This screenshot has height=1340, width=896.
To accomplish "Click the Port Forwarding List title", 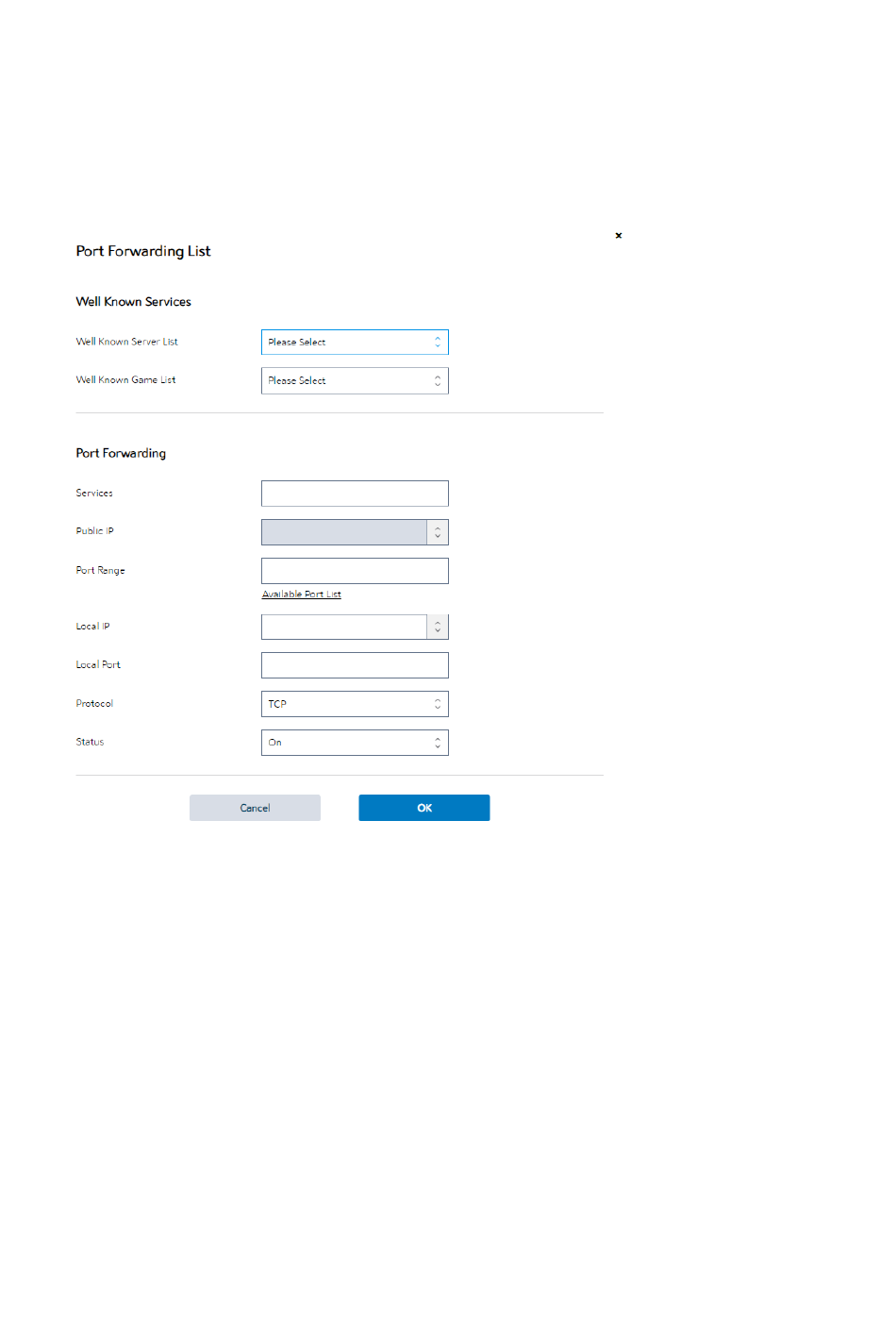I will point(143,251).
